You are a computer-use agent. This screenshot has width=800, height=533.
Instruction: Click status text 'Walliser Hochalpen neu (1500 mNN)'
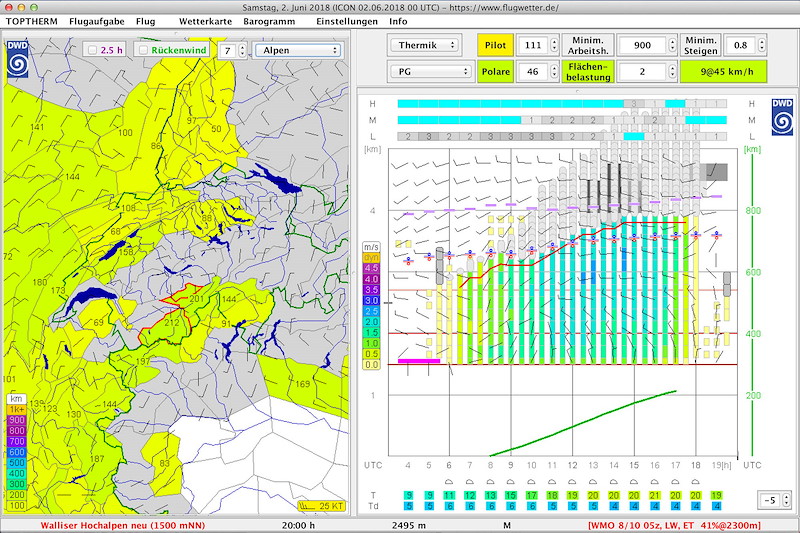[122, 525]
